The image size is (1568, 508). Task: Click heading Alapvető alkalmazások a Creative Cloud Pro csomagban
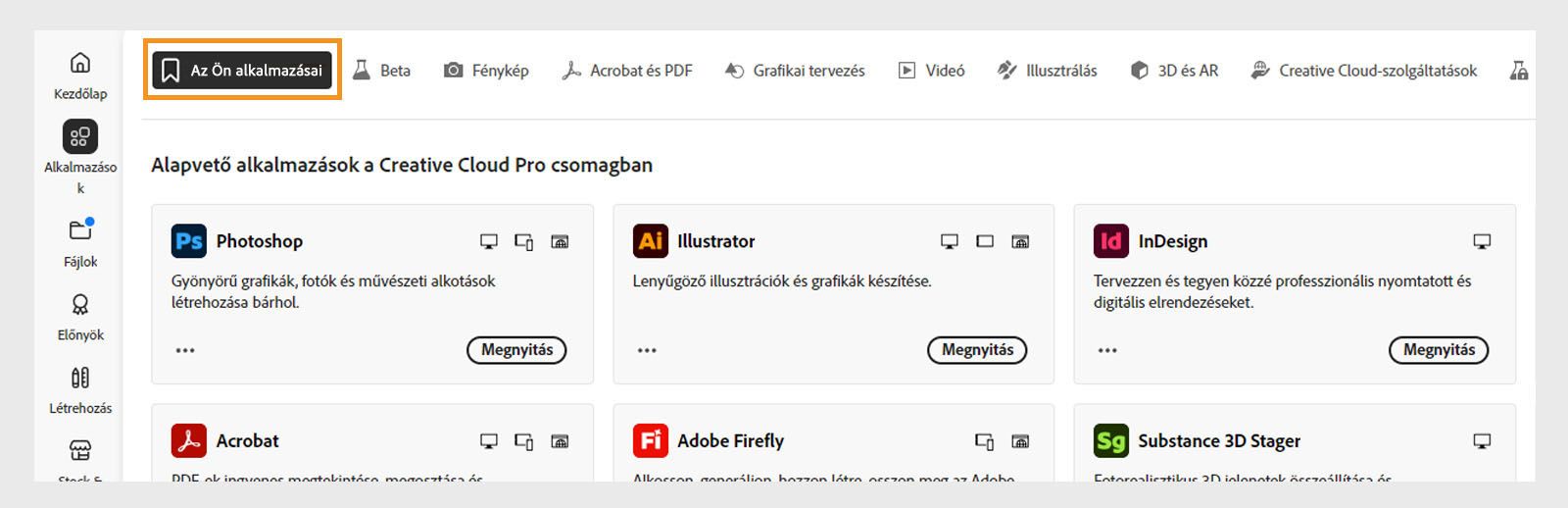point(402,165)
